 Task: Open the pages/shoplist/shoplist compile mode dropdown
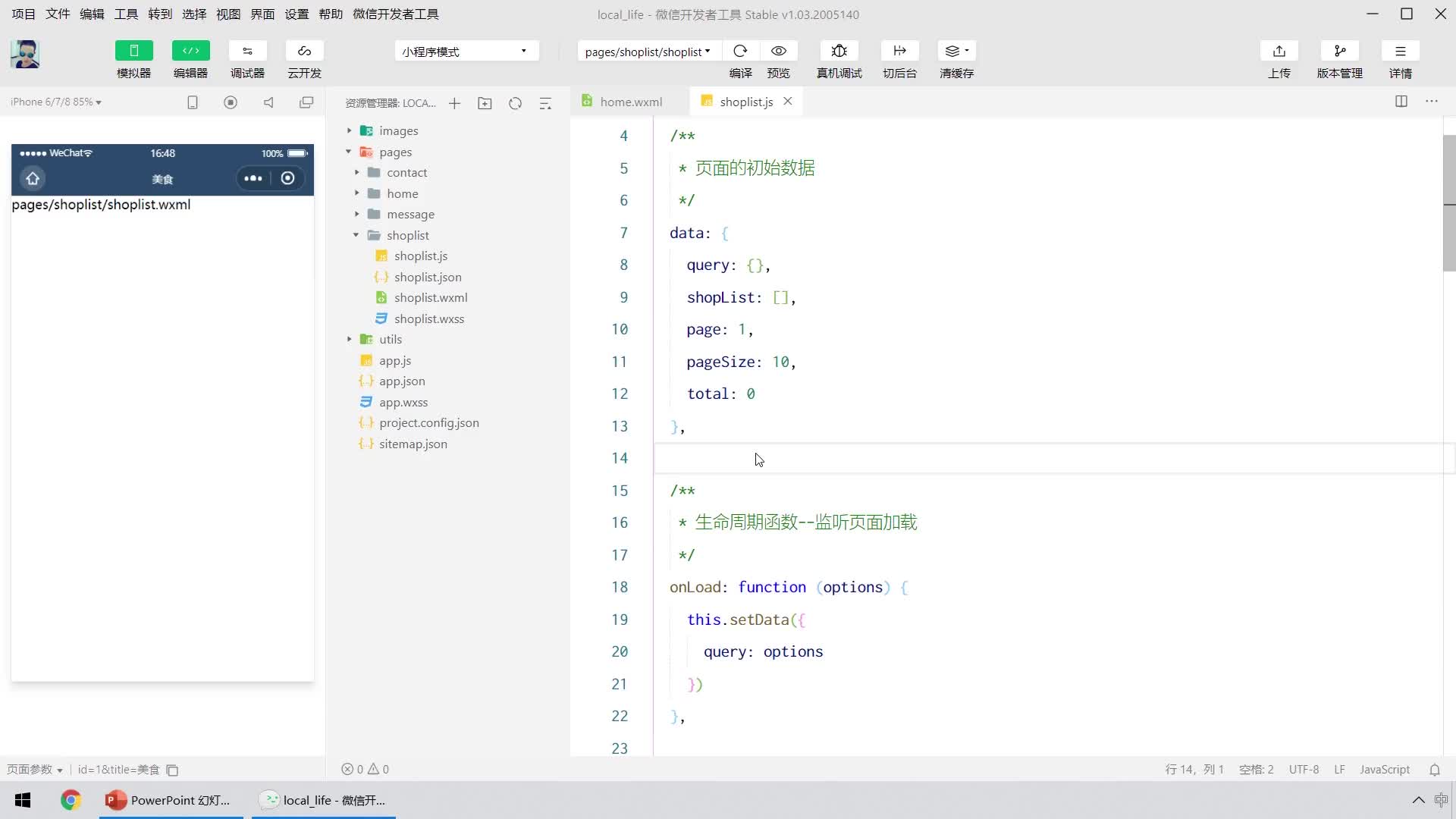[x=649, y=52]
